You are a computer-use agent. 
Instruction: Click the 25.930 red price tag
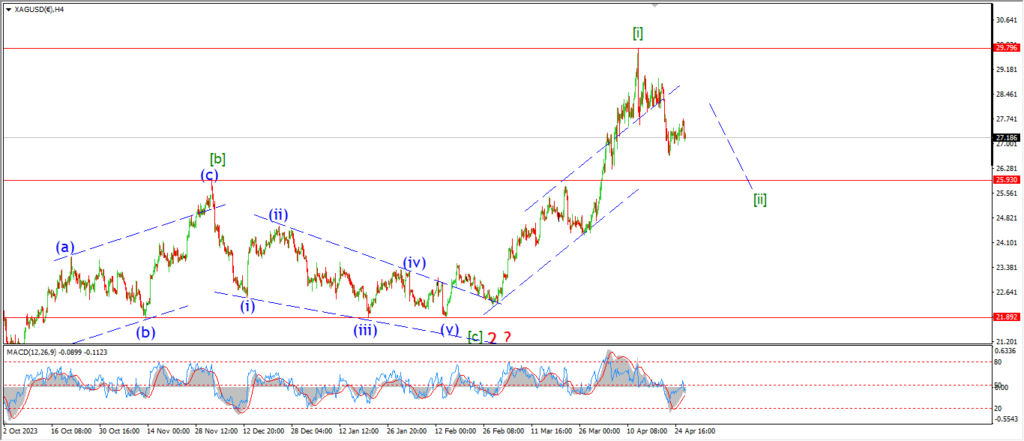click(1005, 180)
